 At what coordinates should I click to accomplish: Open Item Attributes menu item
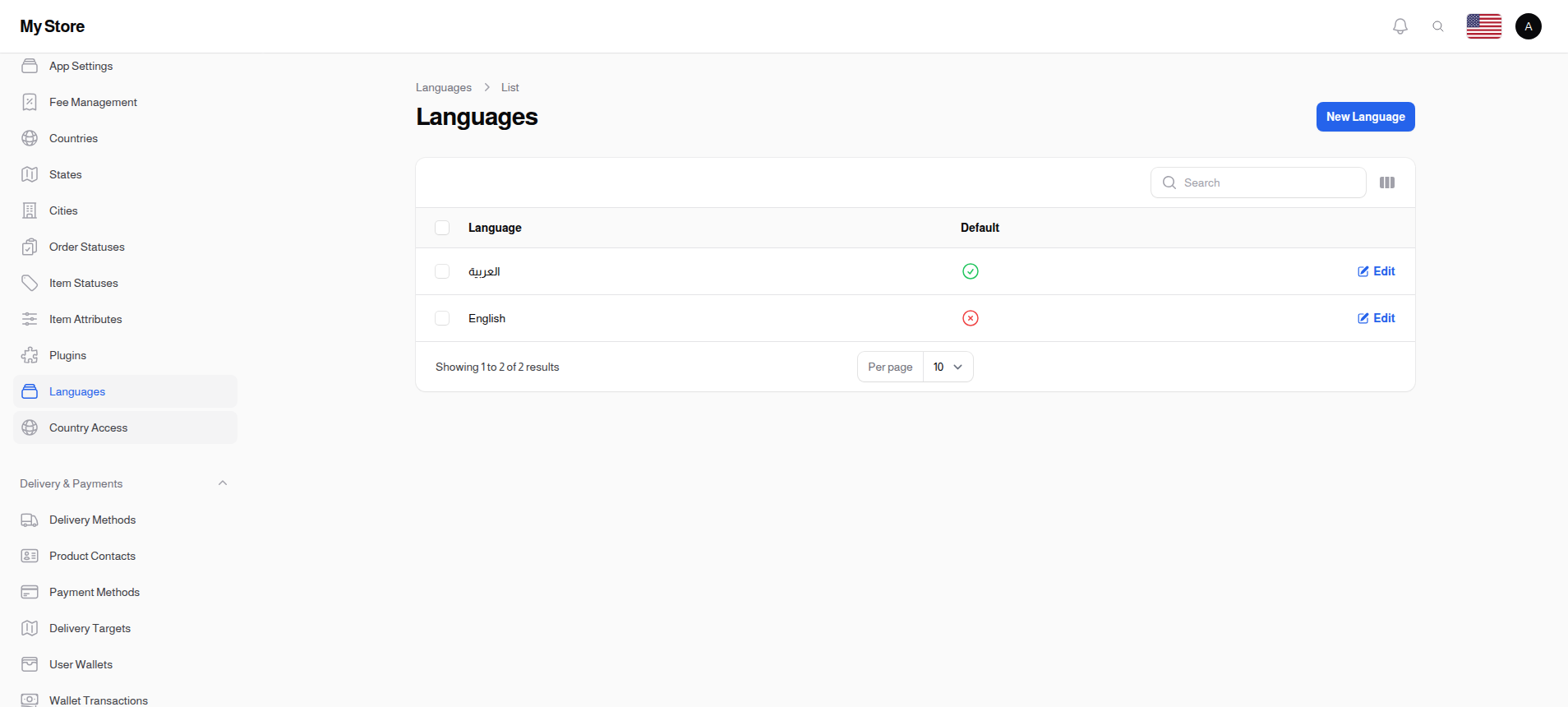pyautogui.click(x=125, y=319)
